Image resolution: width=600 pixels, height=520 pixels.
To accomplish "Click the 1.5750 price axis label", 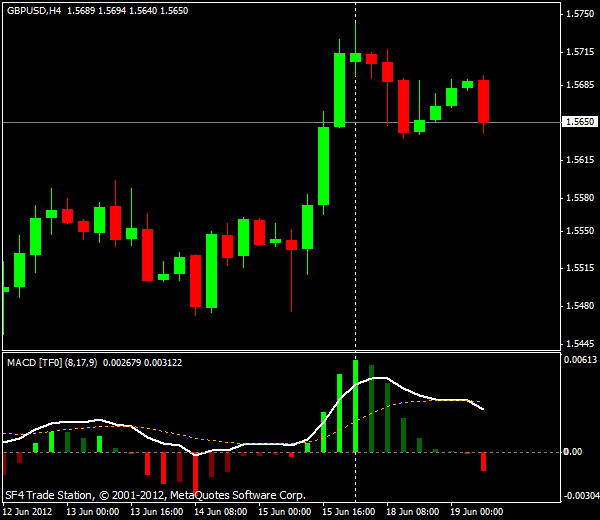I will 580,14.
